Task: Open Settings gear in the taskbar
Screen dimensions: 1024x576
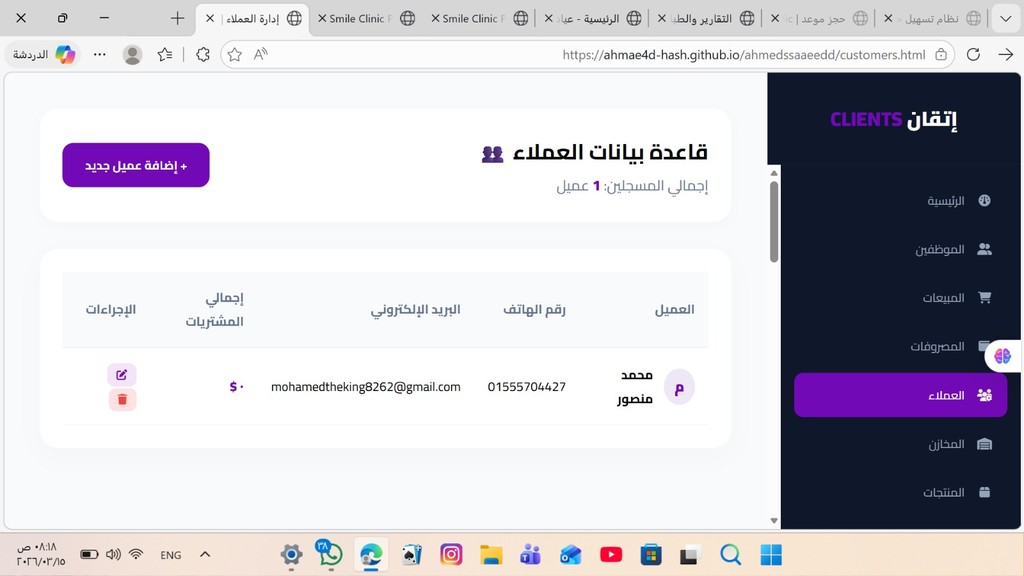Action: click(x=291, y=554)
